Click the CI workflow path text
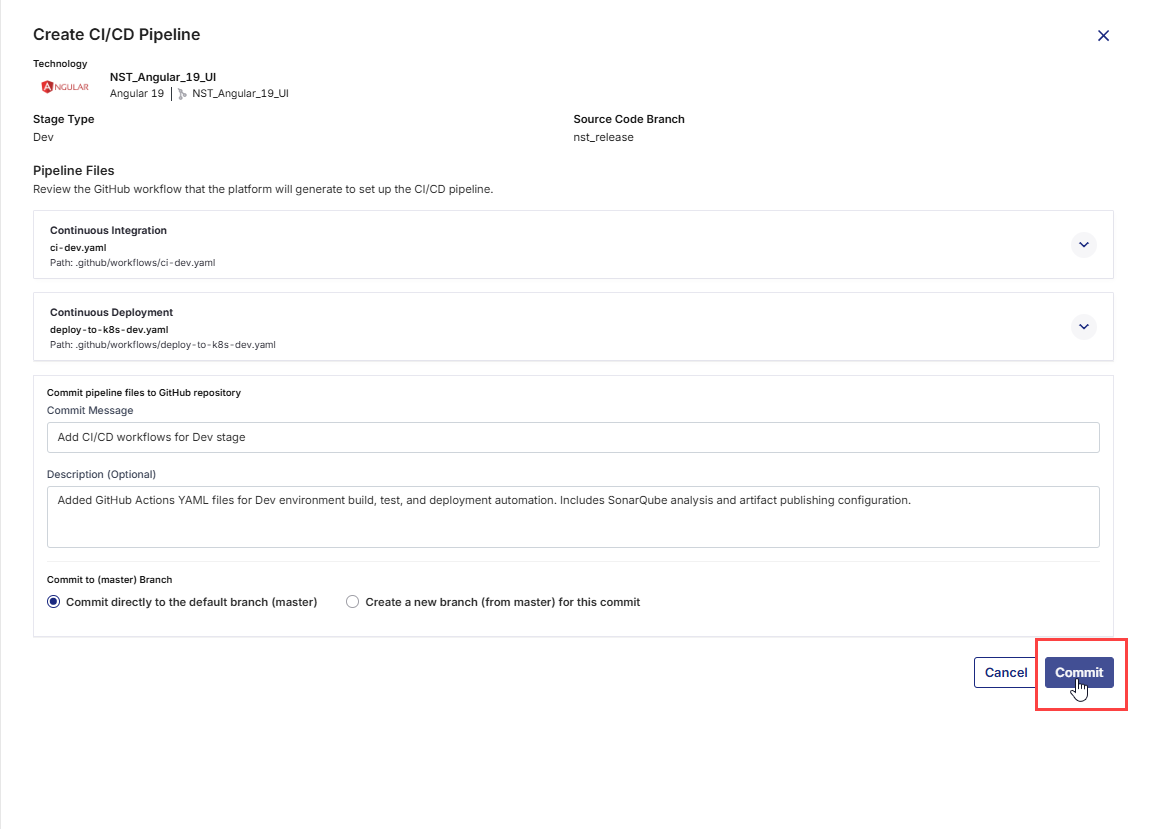 pyautogui.click(x=132, y=263)
